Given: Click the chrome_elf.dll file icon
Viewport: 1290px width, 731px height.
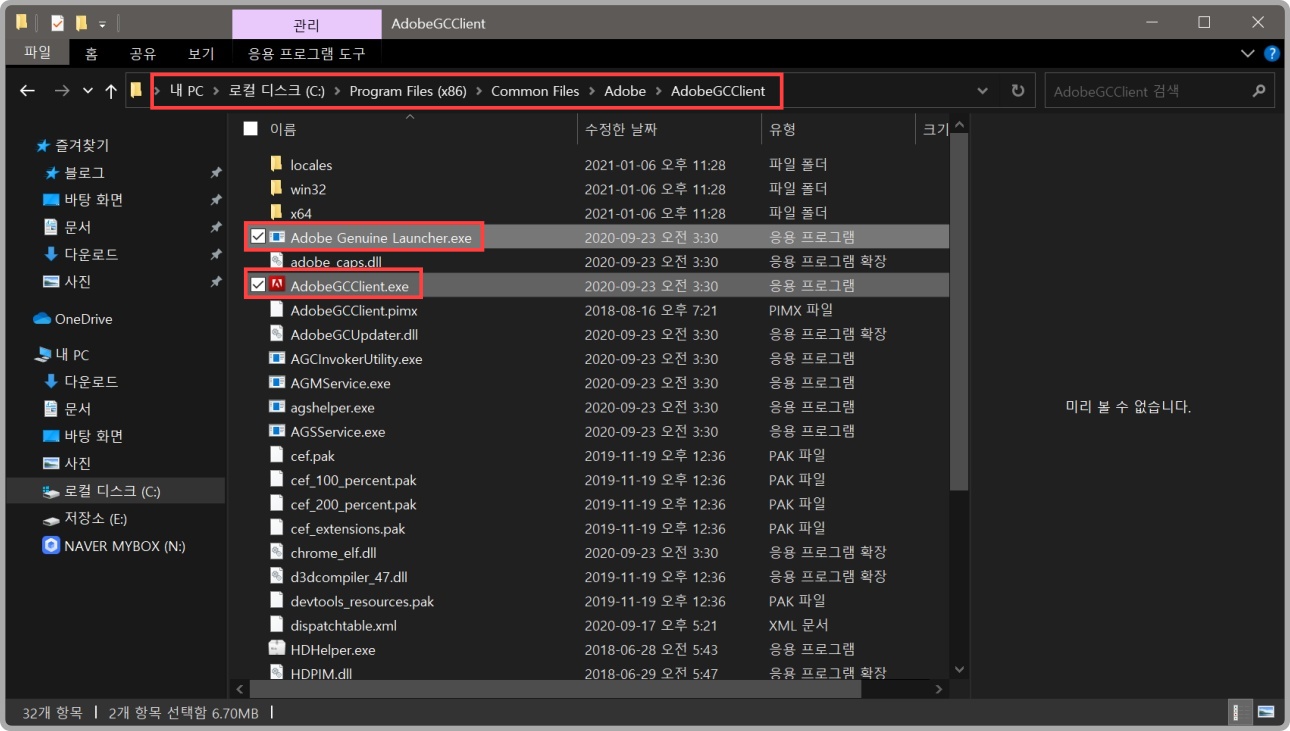Looking at the screenshot, I should pos(277,553).
